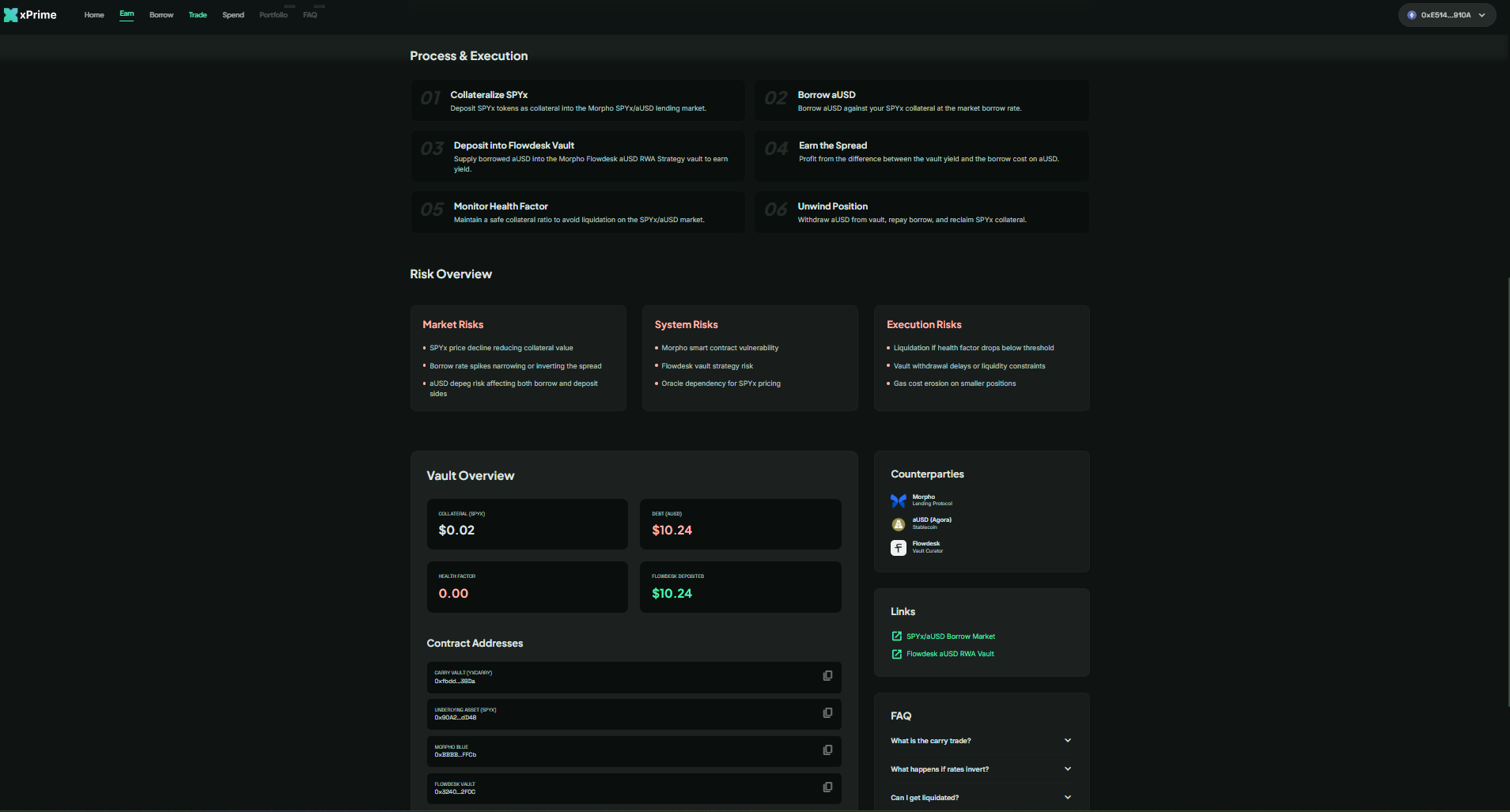Click the 'Market Risks' heading

(x=453, y=325)
